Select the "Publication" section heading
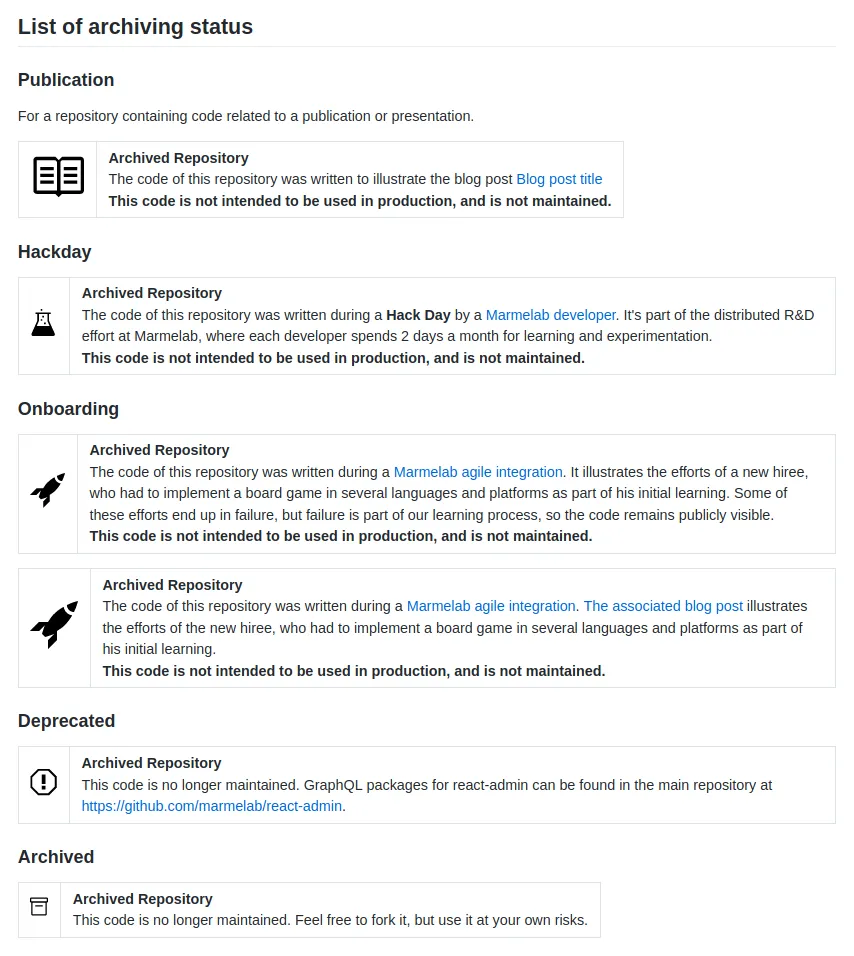The width and height of the screenshot is (854, 956). point(66,80)
